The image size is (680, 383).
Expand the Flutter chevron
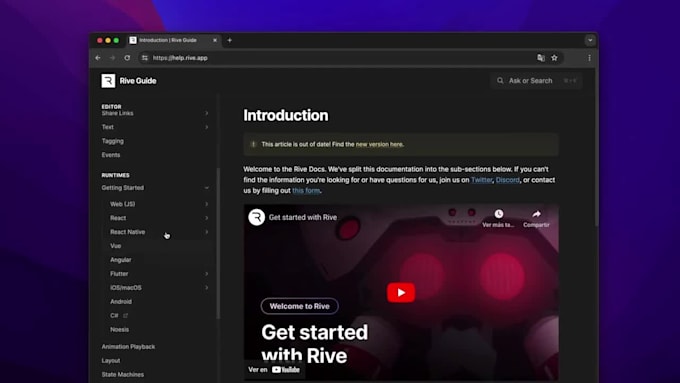click(206, 274)
